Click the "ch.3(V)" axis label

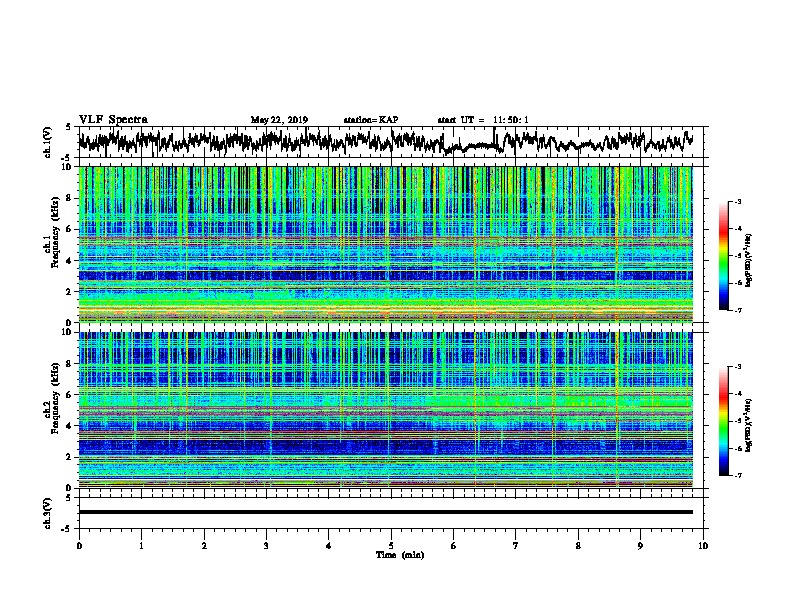coord(48,514)
